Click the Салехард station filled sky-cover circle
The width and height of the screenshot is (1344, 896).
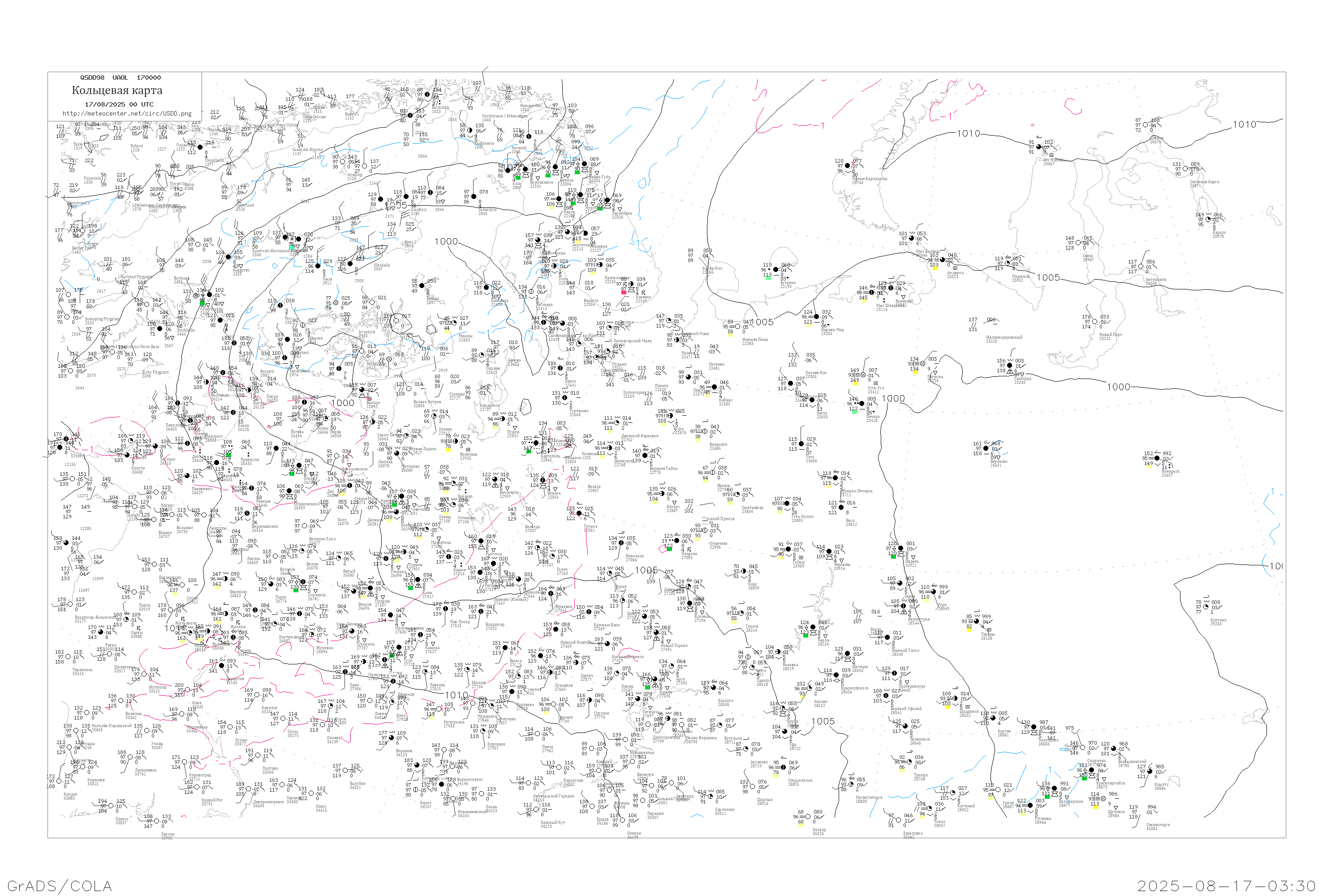pyautogui.click(x=1010, y=366)
